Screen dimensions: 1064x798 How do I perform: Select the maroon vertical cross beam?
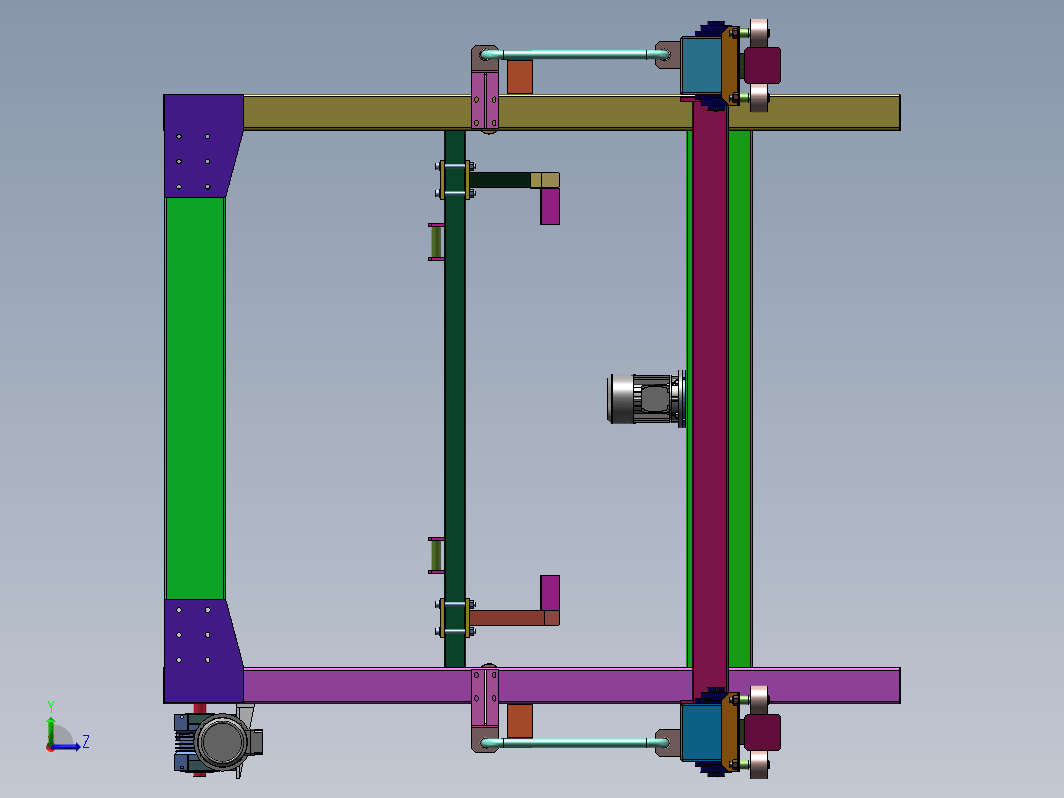tap(710, 398)
